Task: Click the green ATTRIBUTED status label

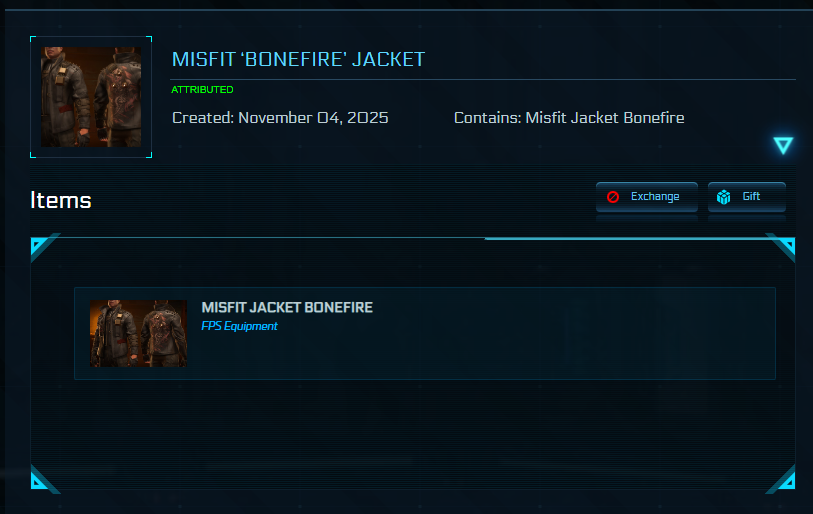Action: 202,90
